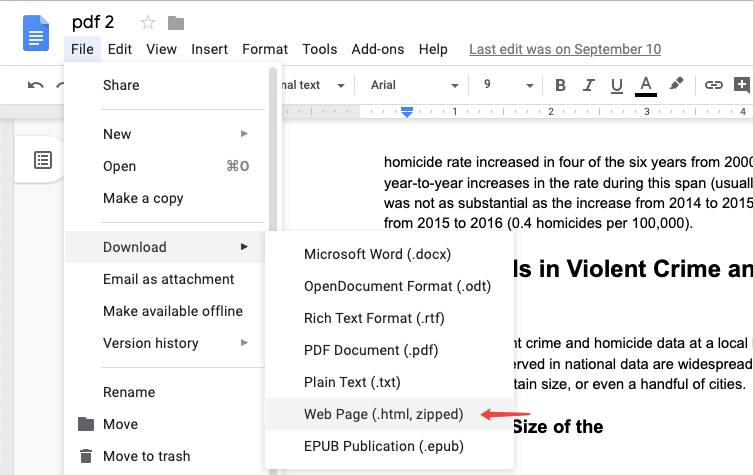Click the trash icon beside Move to trash
The height and width of the screenshot is (475, 753).
[86, 456]
